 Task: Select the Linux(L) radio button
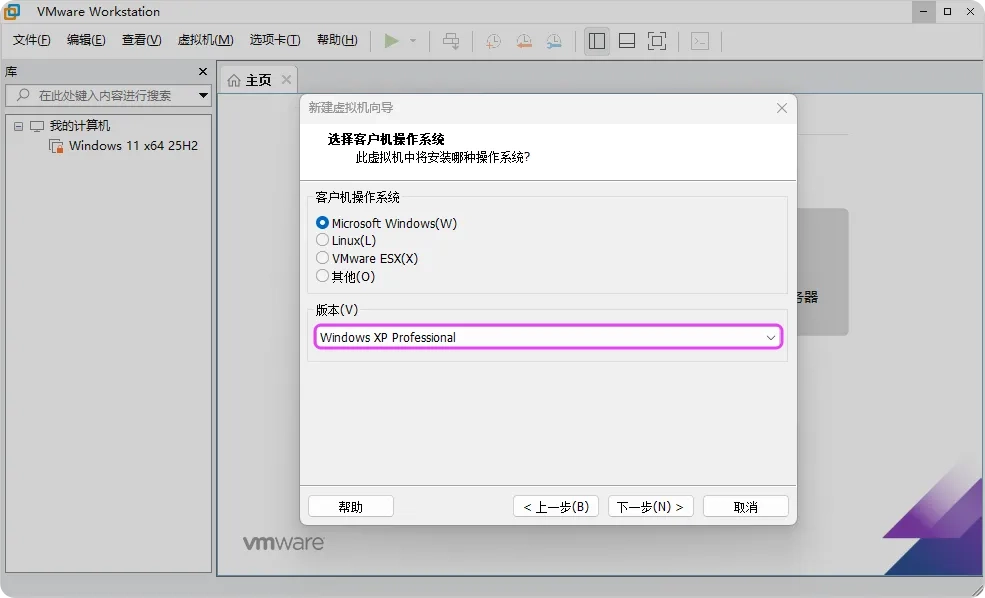point(322,240)
